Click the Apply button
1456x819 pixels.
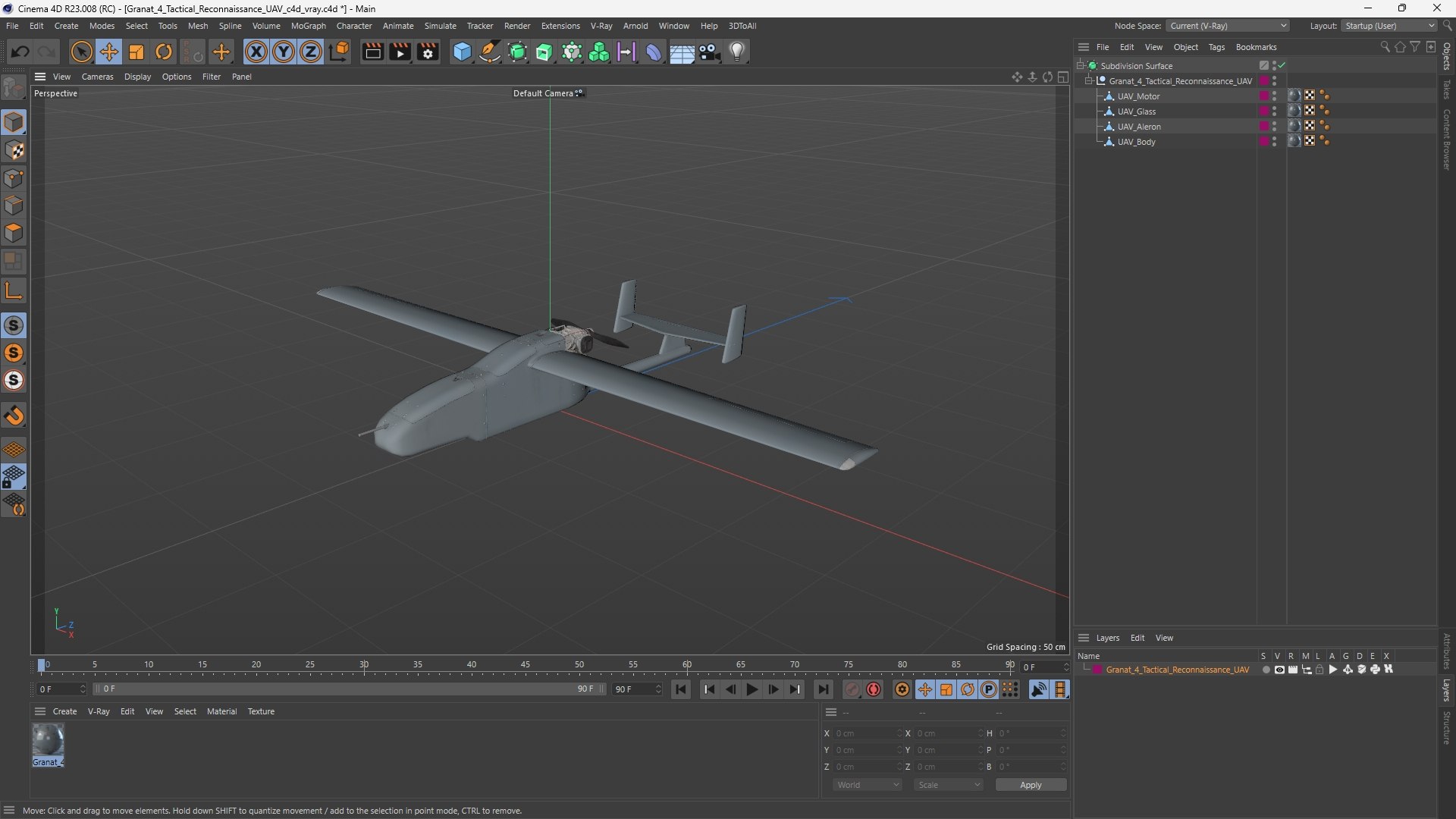(1031, 785)
